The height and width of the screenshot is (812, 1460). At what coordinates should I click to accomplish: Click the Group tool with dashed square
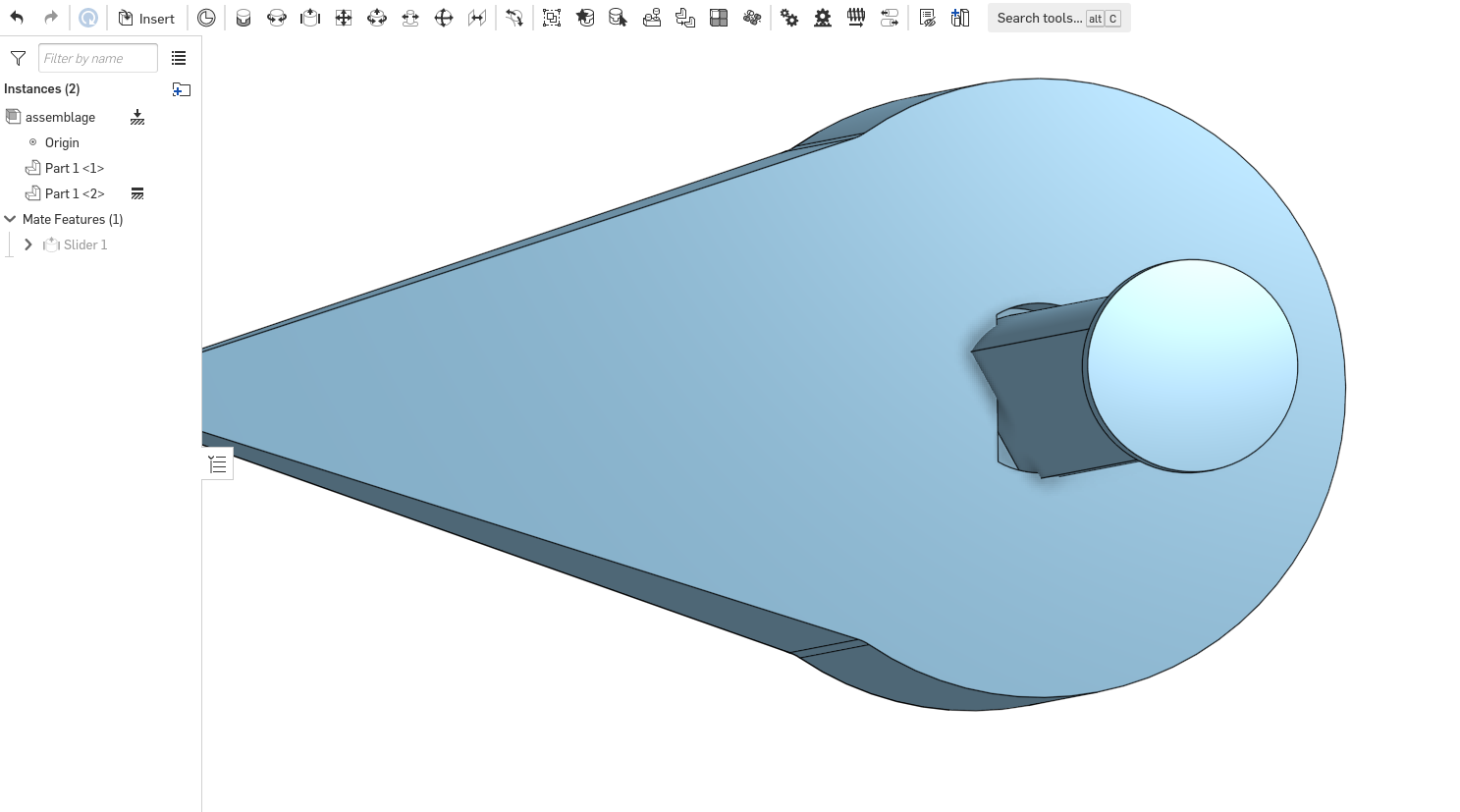pyautogui.click(x=552, y=18)
